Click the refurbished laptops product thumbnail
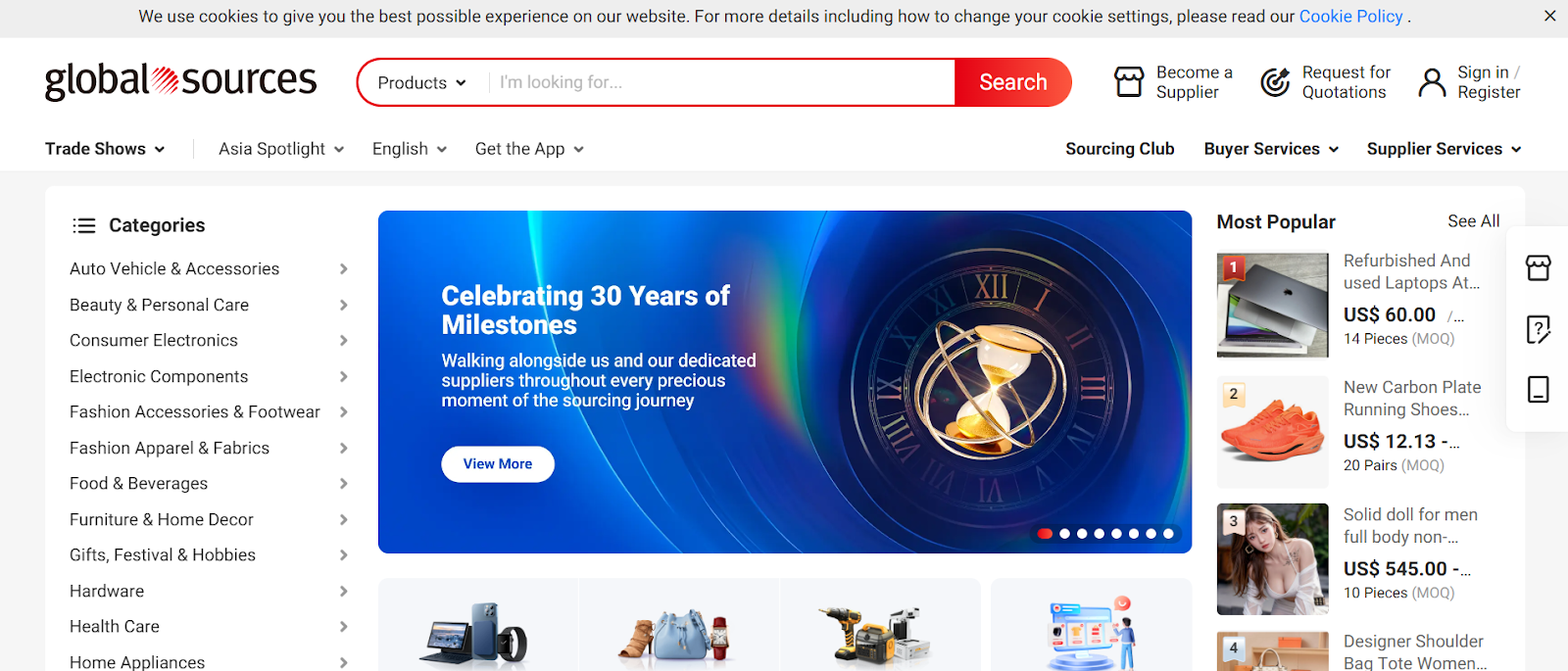This screenshot has height=671, width=1568. pyautogui.click(x=1273, y=305)
